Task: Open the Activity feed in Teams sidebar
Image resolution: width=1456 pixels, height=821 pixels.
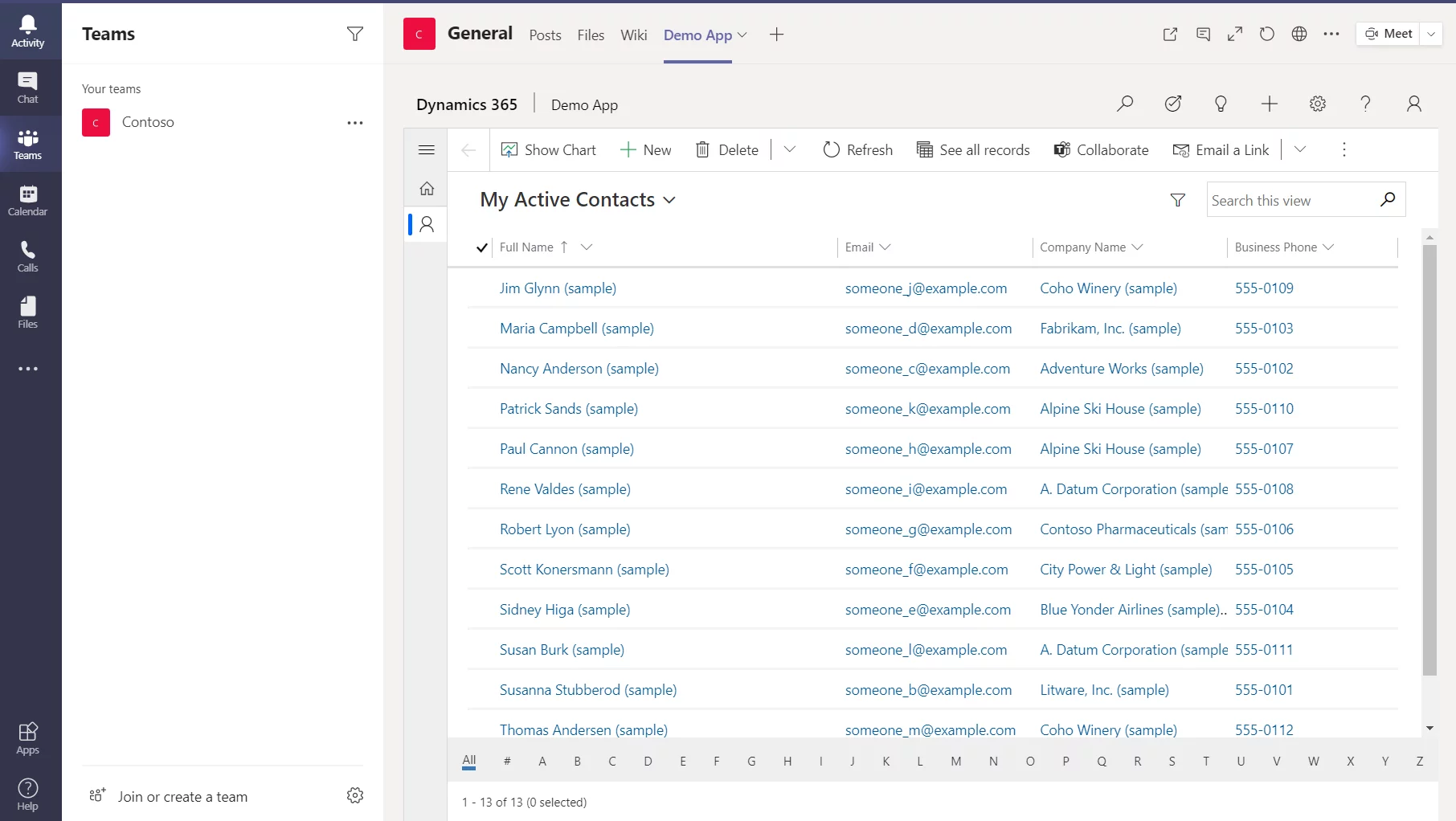Action: tap(28, 31)
